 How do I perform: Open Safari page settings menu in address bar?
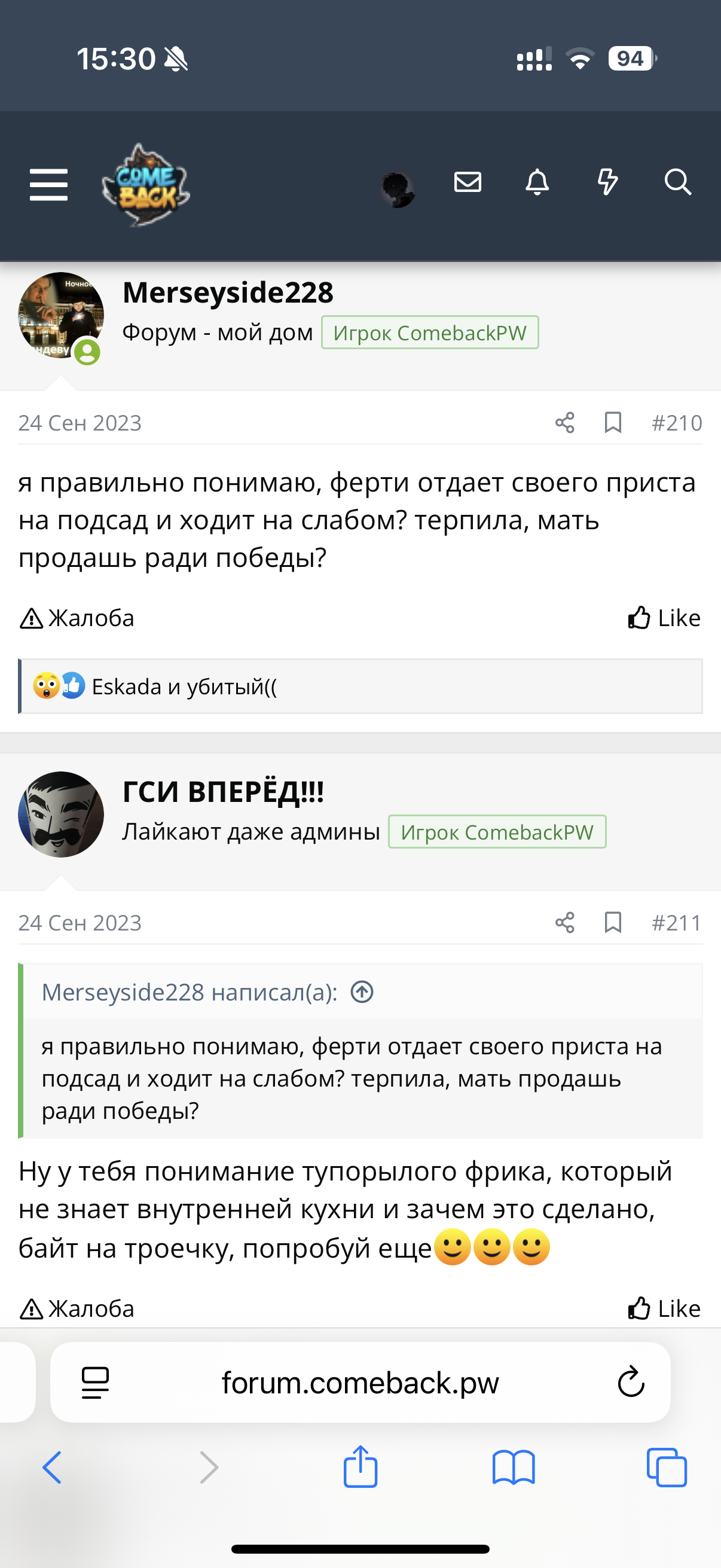(96, 1383)
